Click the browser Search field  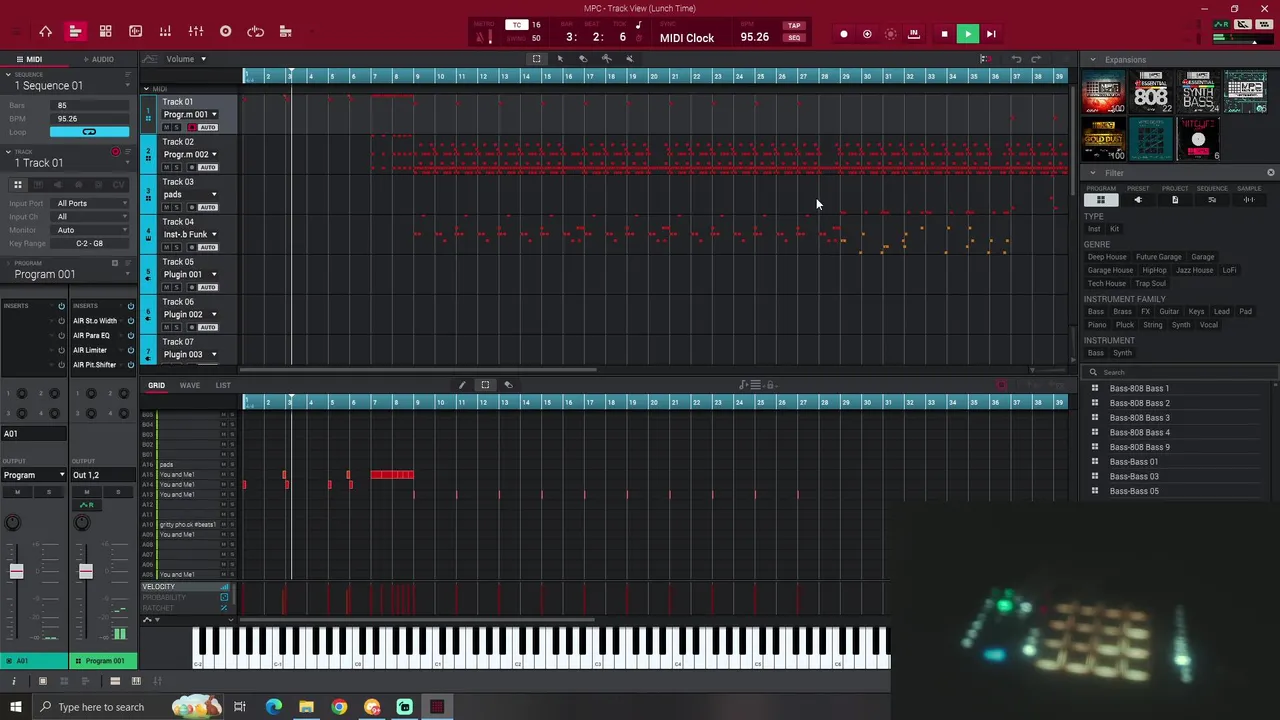(1180, 372)
